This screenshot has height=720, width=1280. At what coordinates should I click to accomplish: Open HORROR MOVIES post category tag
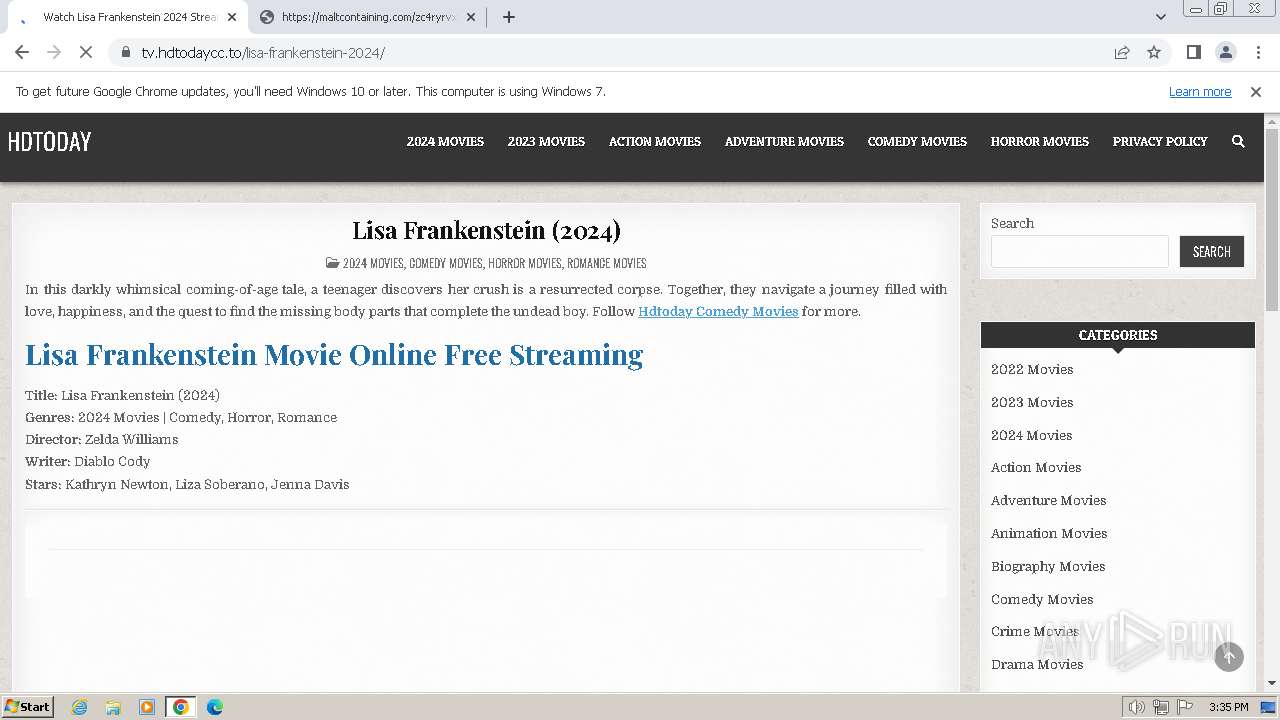(525, 264)
